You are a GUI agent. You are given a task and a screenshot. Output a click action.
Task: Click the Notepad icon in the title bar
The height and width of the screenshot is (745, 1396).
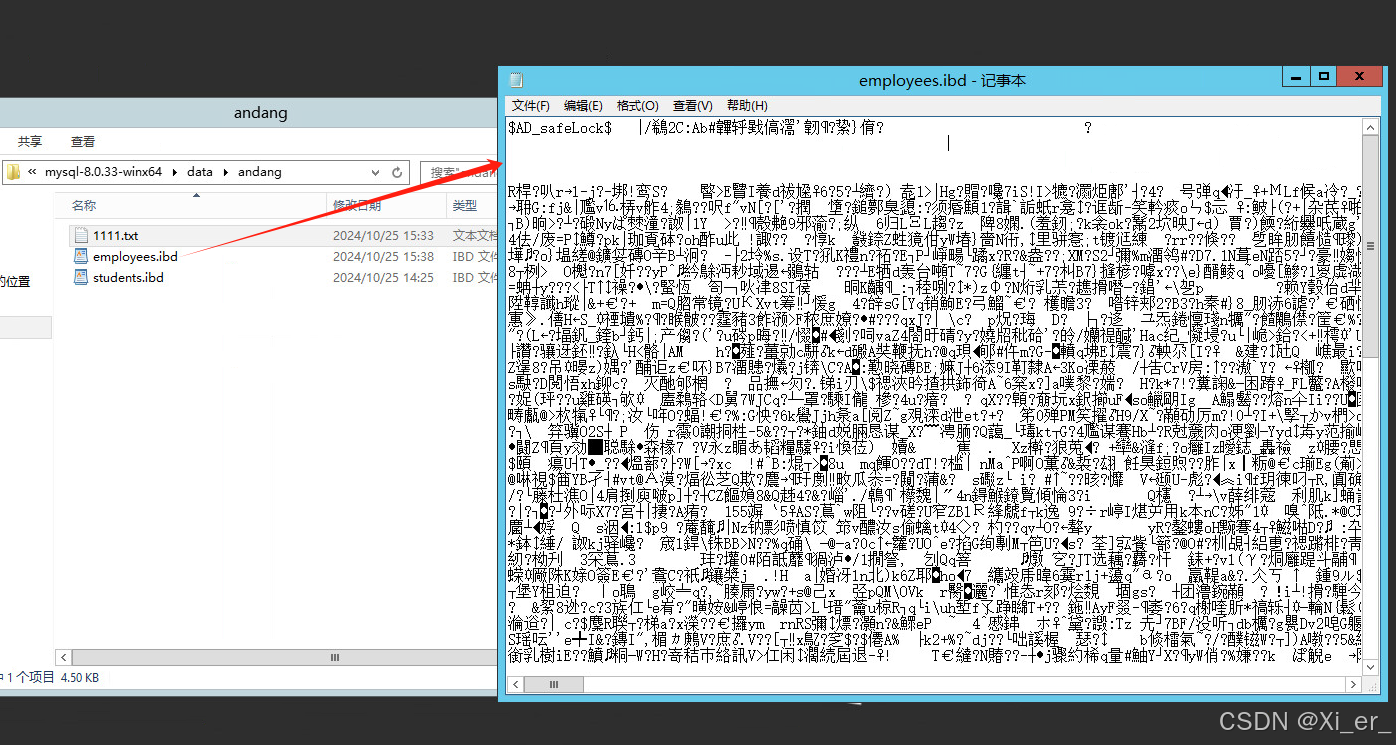[x=516, y=80]
